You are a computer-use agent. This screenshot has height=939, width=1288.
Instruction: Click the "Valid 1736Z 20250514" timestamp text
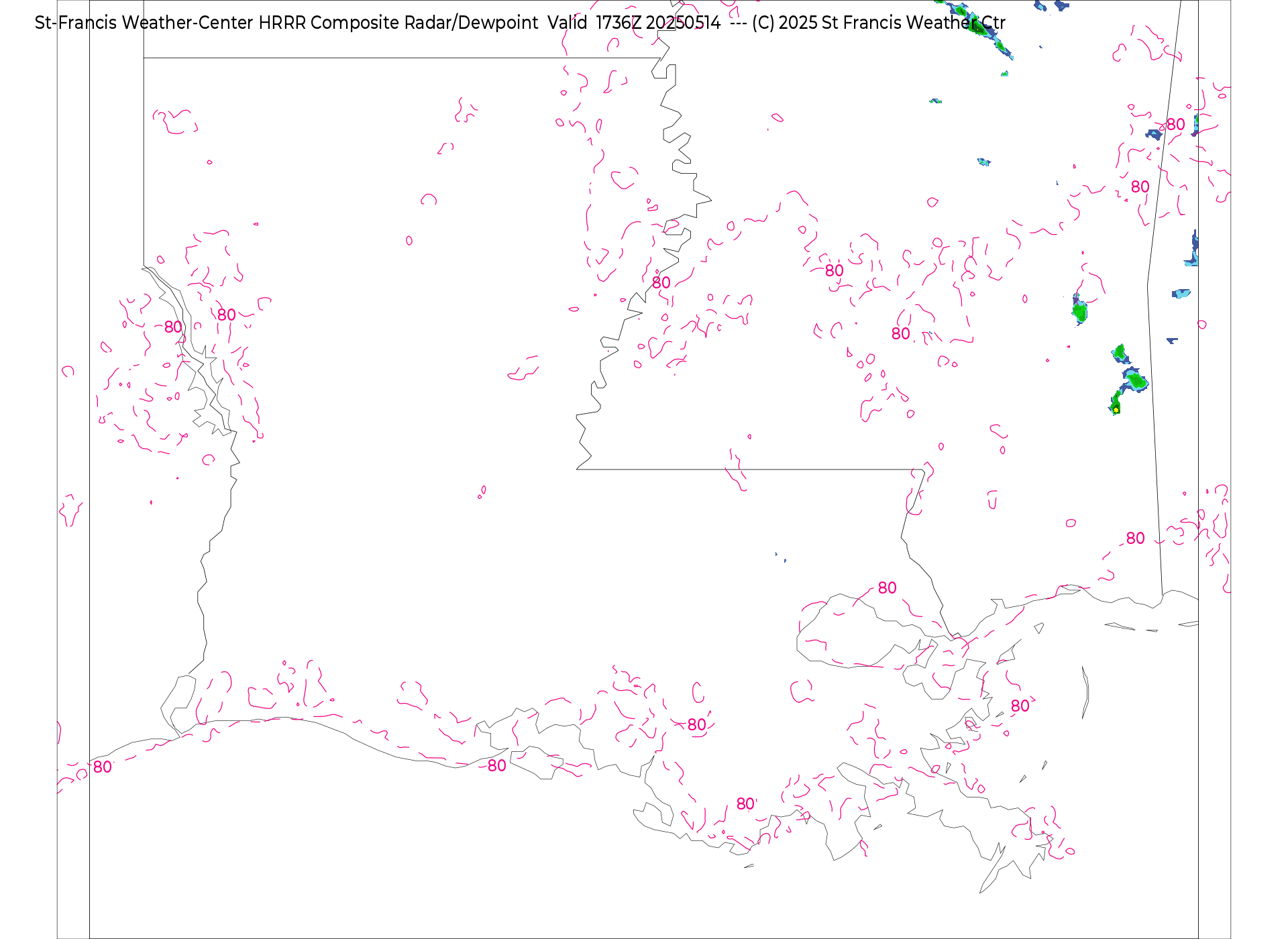click(x=634, y=23)
